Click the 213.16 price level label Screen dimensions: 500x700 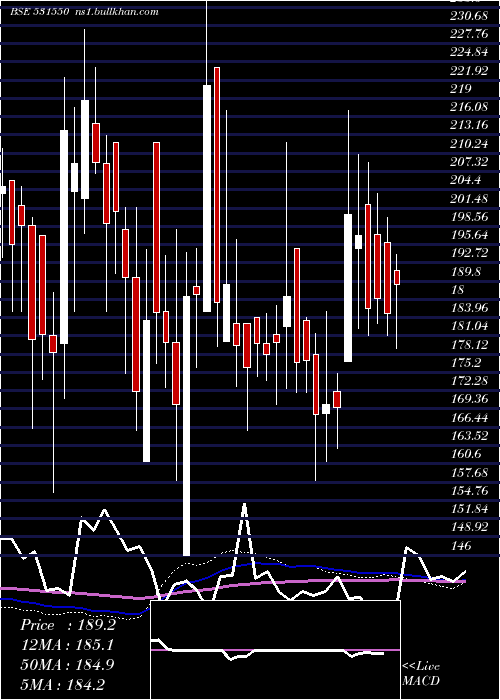click(469, 125)
